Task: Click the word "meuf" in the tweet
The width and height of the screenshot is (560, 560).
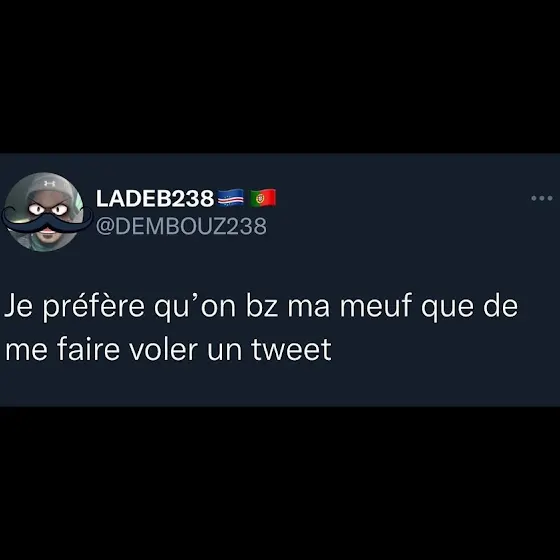Action: [376, 306]
